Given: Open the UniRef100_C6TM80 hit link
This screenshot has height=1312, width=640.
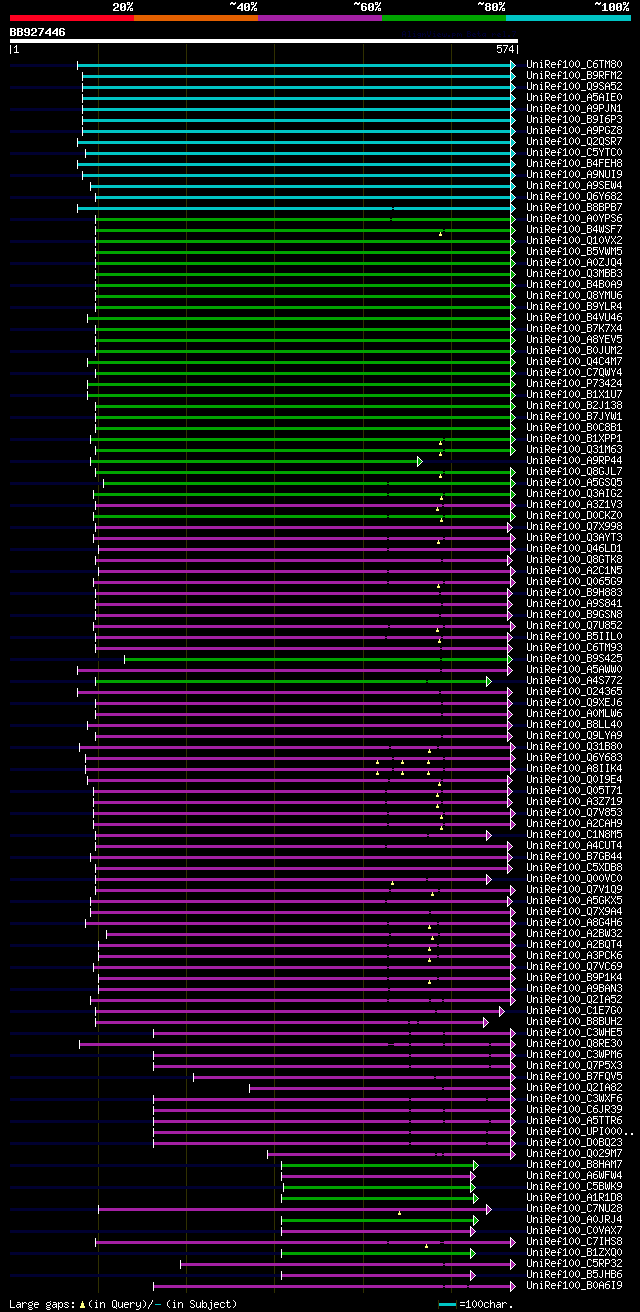Looking at the screenshot, I should (x=574, y=65).
